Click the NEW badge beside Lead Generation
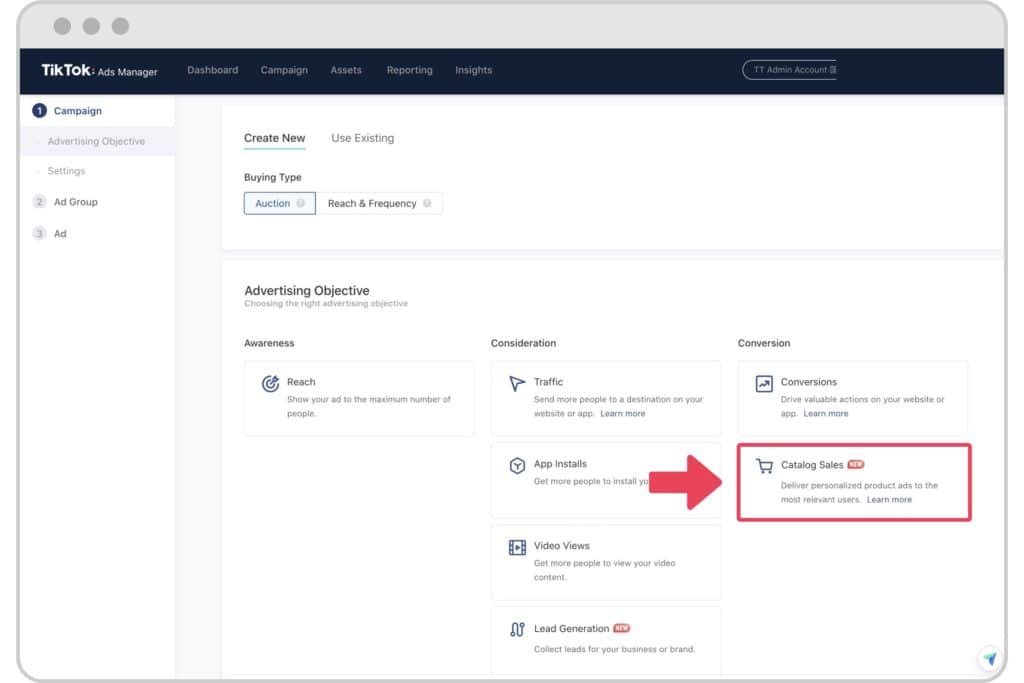1024x683 pixels. coord(621,628)
